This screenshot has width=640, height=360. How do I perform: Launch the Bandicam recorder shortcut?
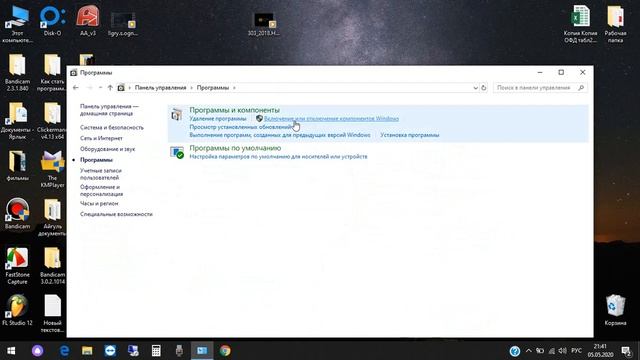coord(17,213)
